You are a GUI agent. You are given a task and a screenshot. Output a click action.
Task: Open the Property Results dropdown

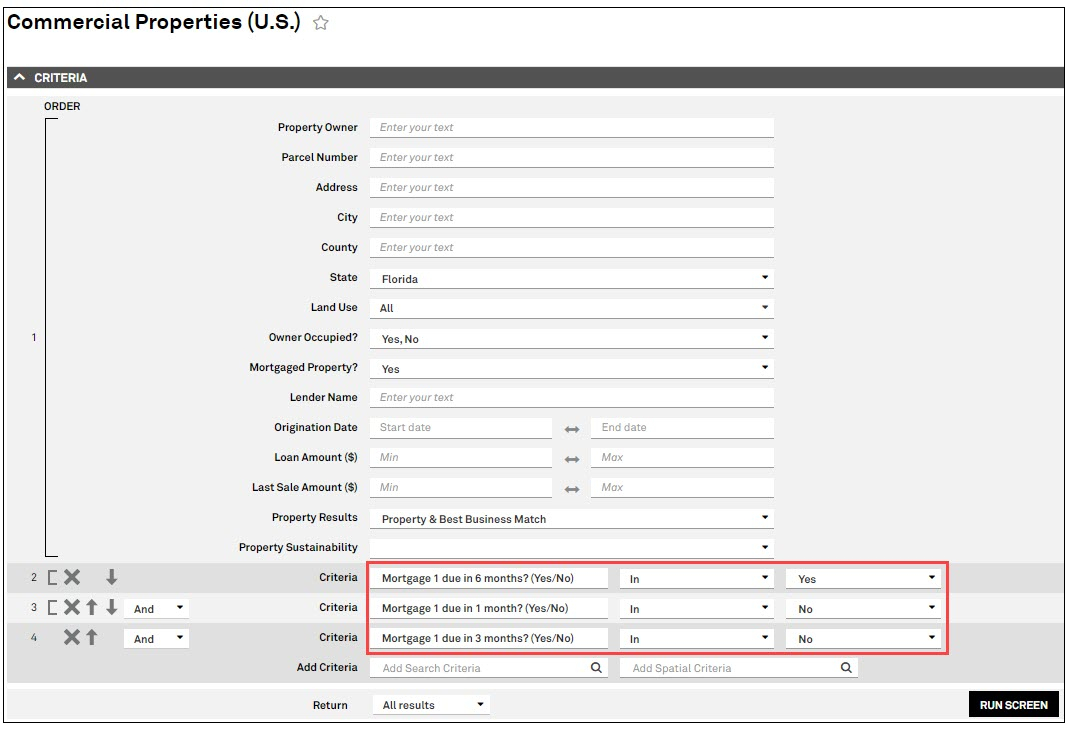[x=571, y=518]
